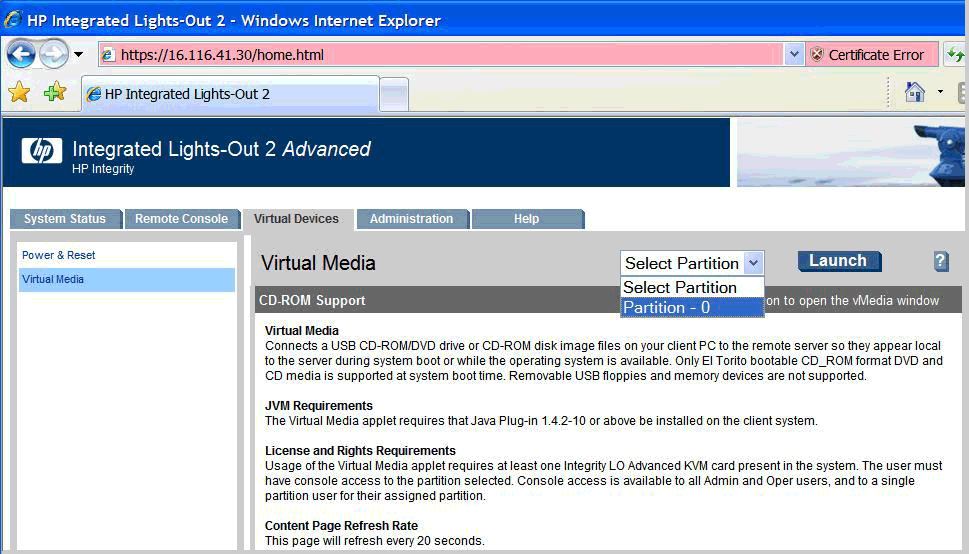Click the CD-ROM Support header text
Image resolution: width=969 pixels, height=554 pixels.
pos(312,300)
